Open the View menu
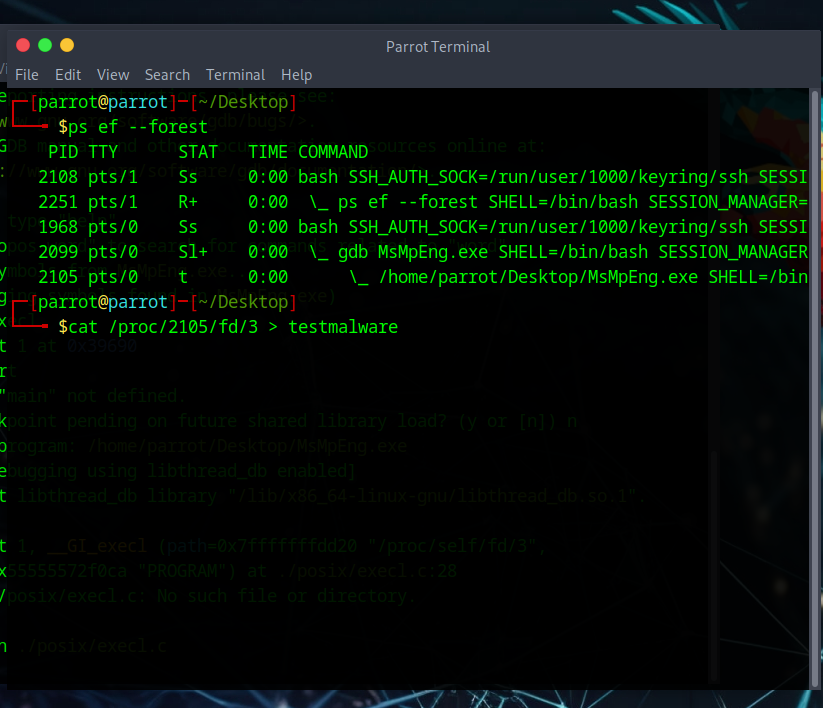This screenshot has width=823, height=708. [x=113, y=75]
